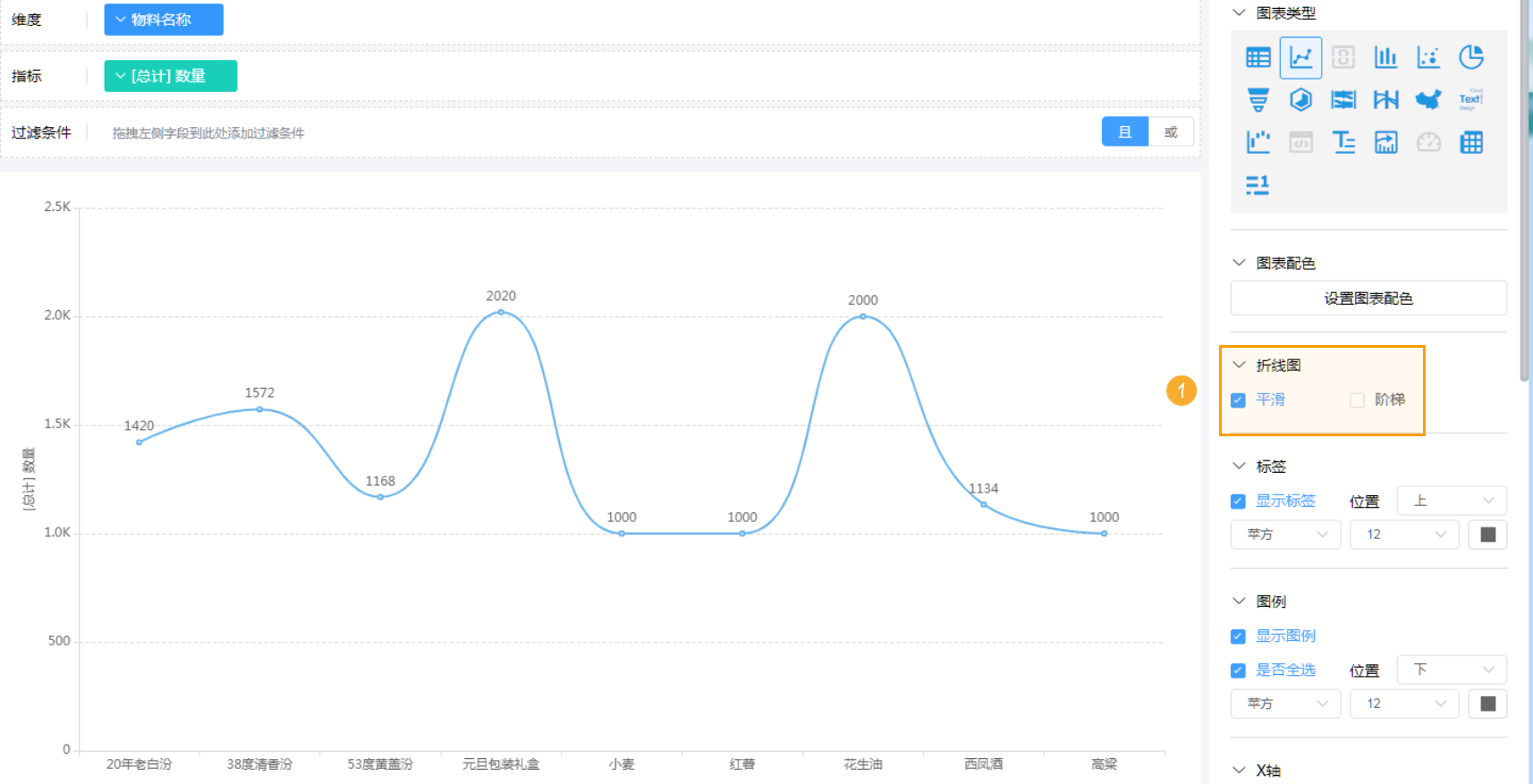
Task: Switch filter logic to 或
Action: 1171,132
